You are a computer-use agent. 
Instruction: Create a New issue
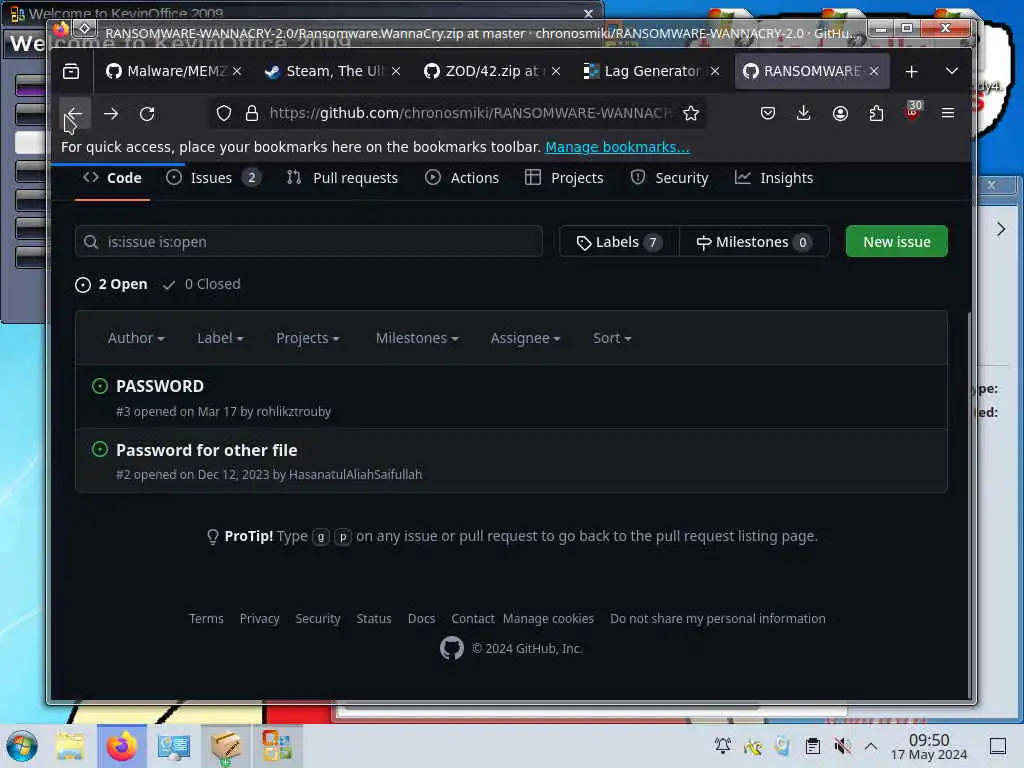coord(897,242)
